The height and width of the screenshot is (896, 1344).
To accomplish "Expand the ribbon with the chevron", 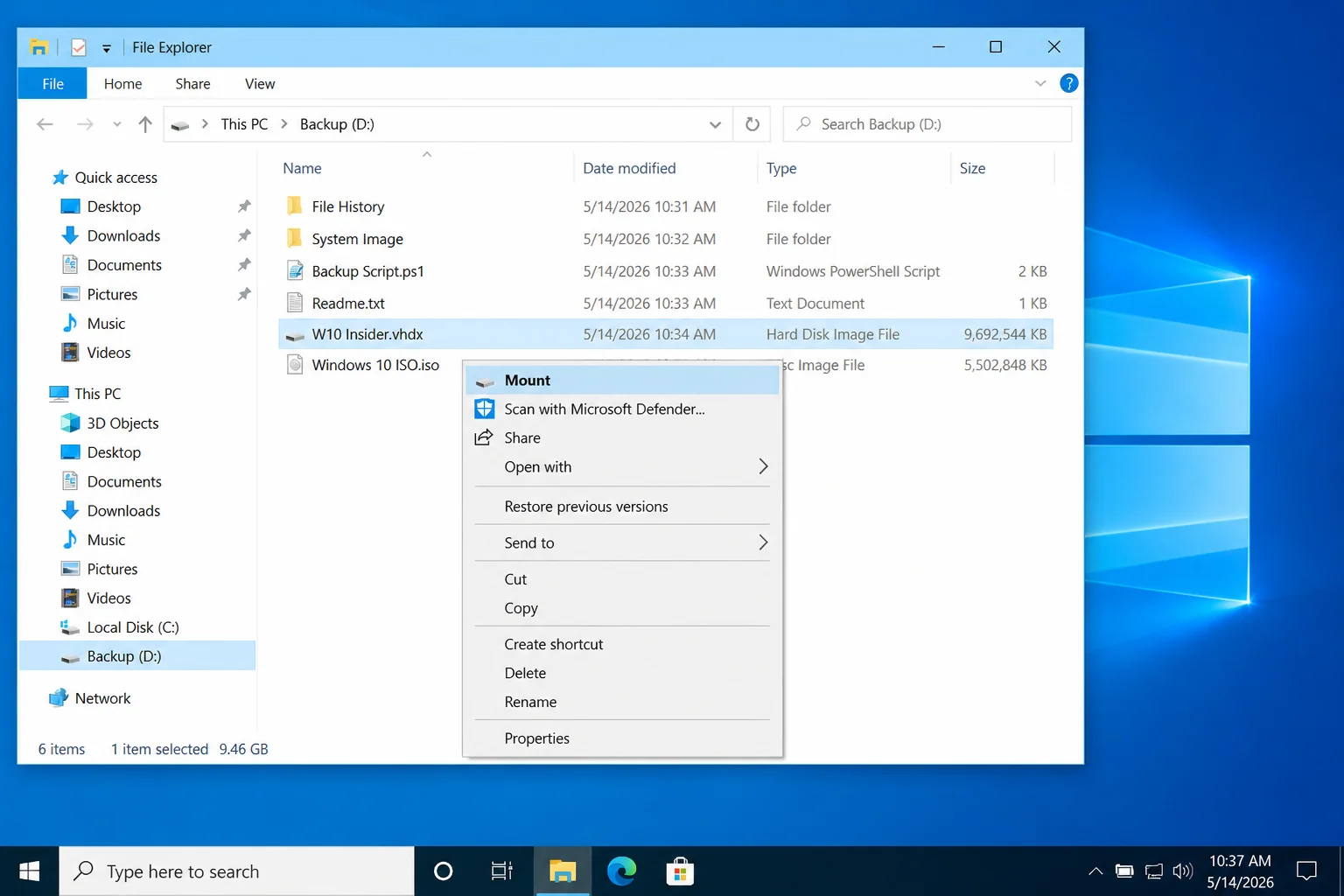I will point(1040,84).
